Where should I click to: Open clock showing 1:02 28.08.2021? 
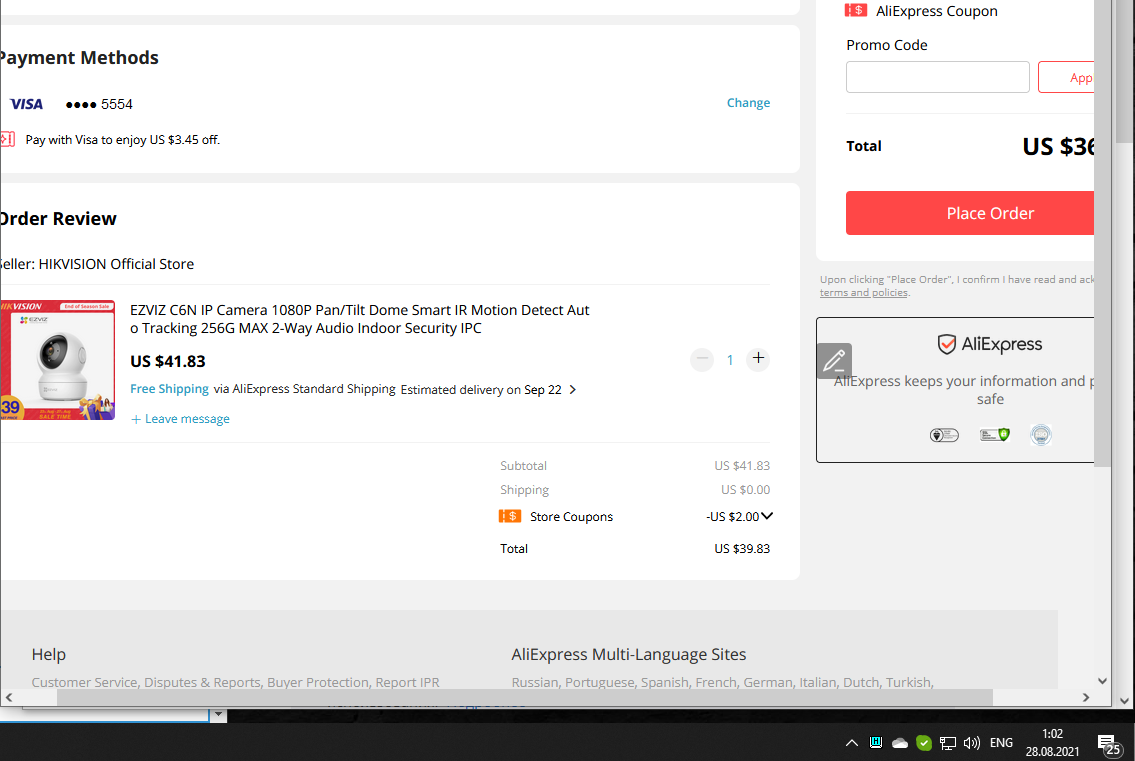click(1052, 743)
